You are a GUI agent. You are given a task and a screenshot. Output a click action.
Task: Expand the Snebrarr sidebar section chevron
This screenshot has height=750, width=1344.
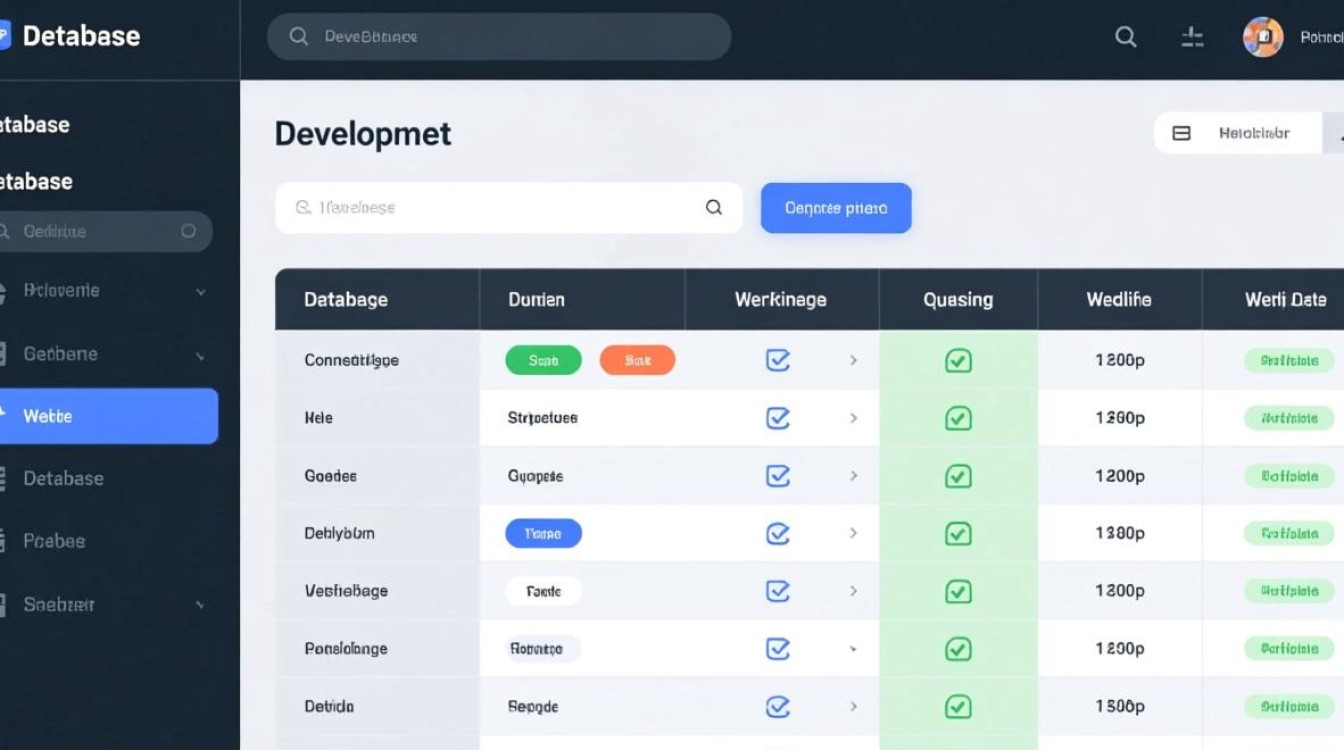click(201, 605)
